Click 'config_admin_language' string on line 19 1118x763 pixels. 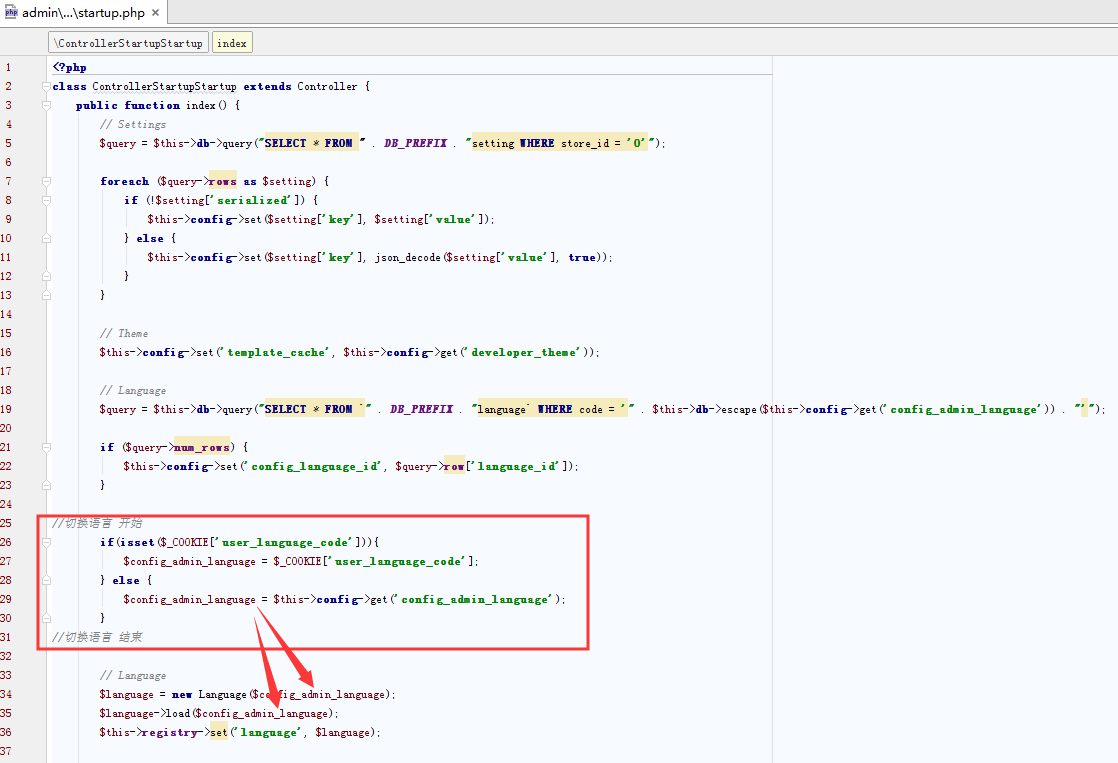click(964, 409)
